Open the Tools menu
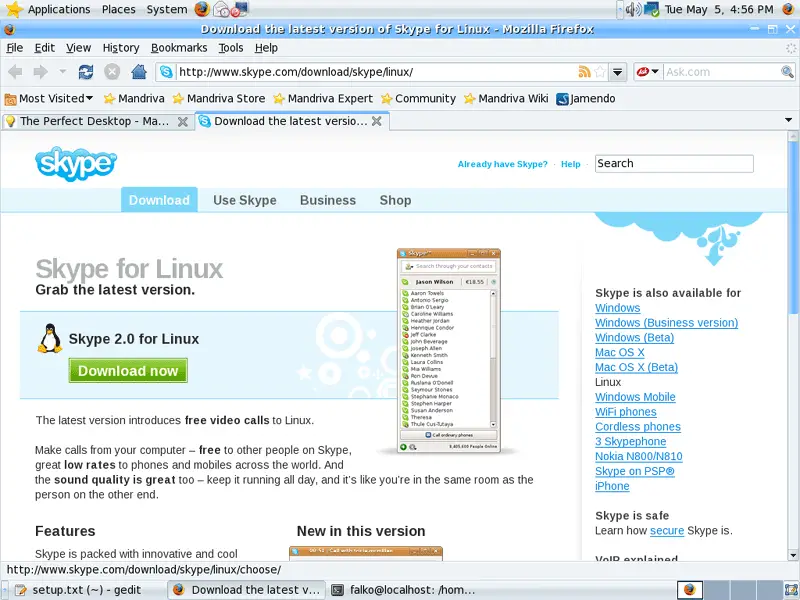 [x=231, y=48]
